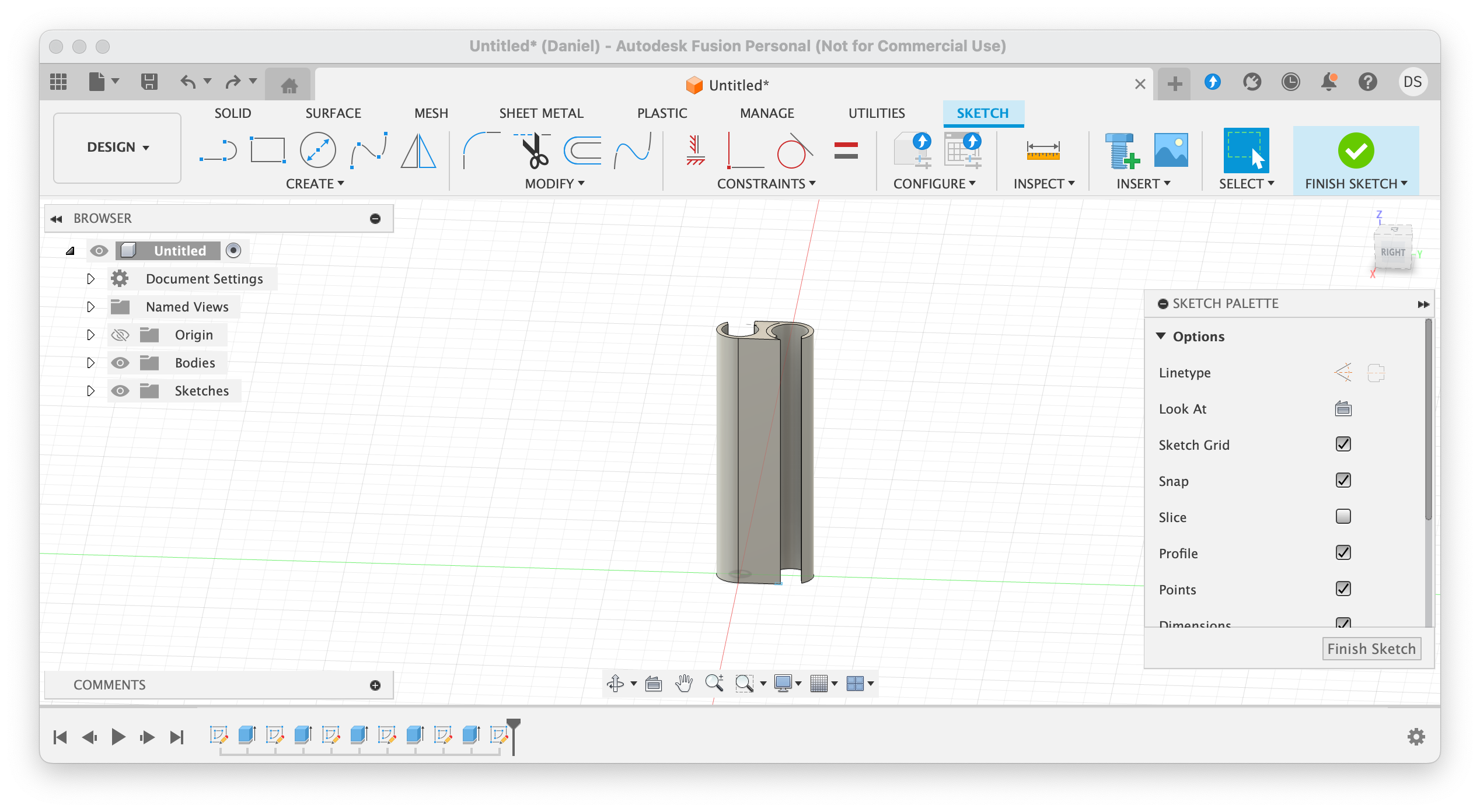This screenshot has width=1480, height=812.
Task: Apply the Tangent constraint icon
Action: pyautogui.click(x=794, y=150)
